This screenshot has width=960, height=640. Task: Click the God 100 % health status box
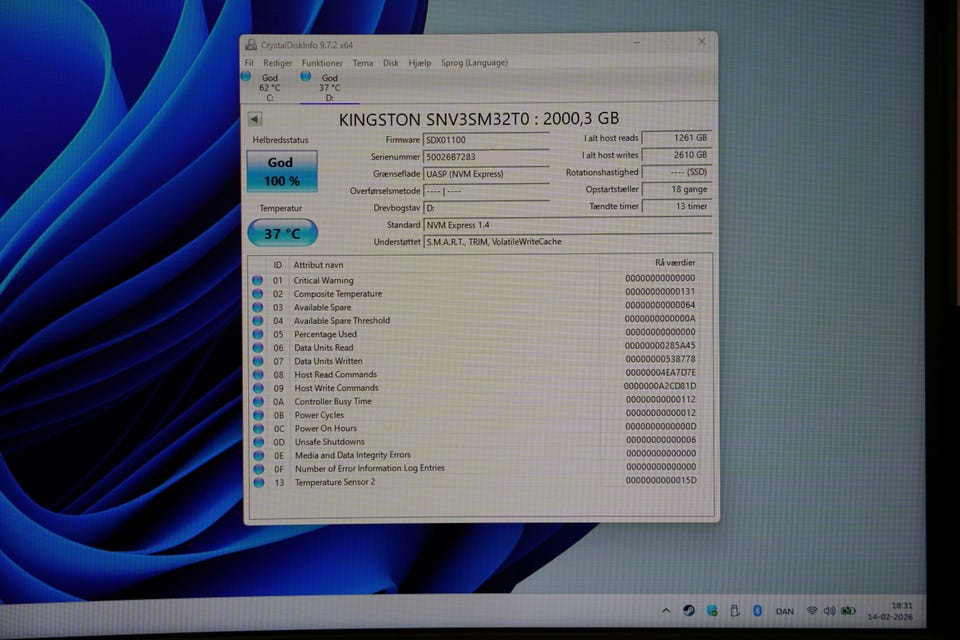(282, 171)
